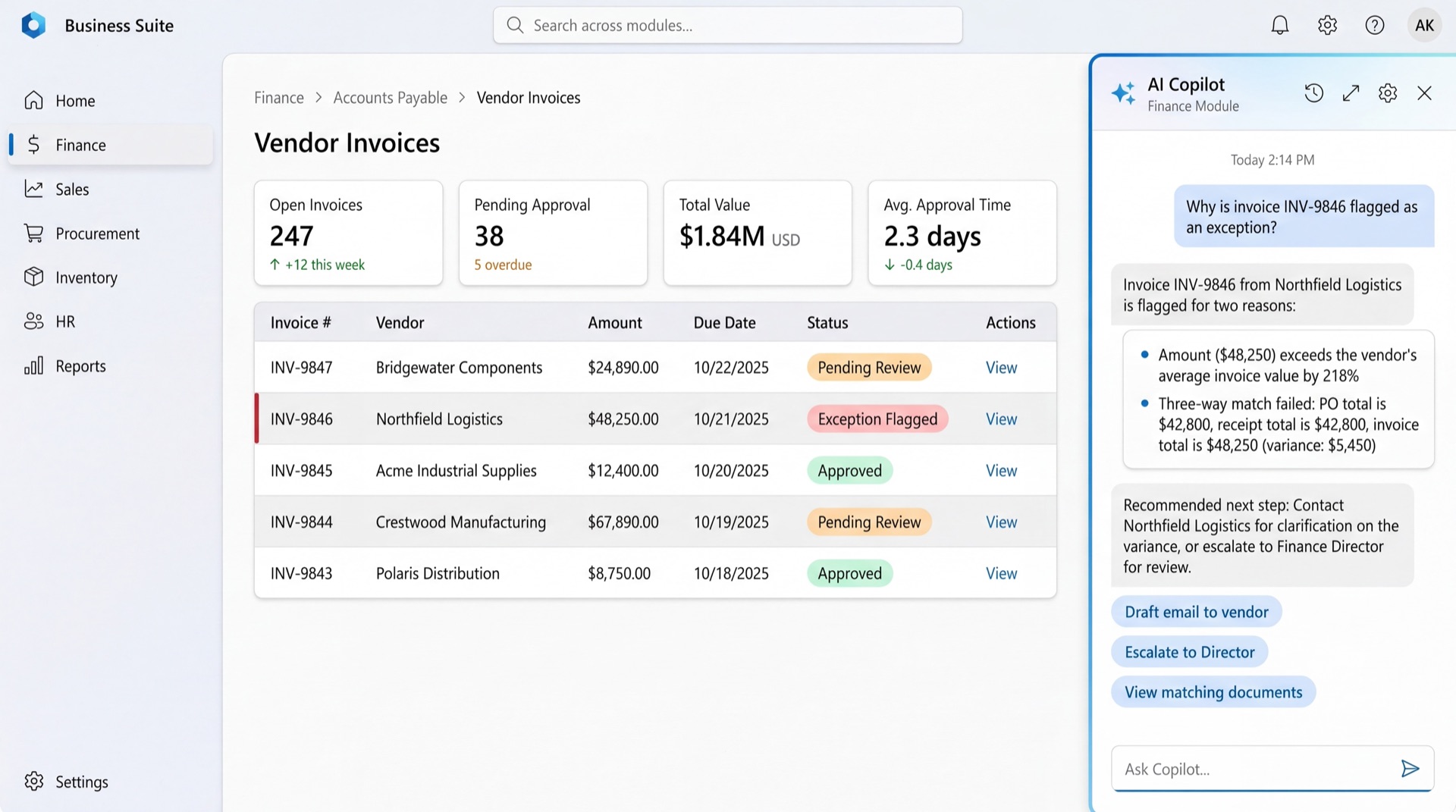Select the $67,890.00 amount cell
This screenshot has height=812, width=1456.
pos(623,522)
